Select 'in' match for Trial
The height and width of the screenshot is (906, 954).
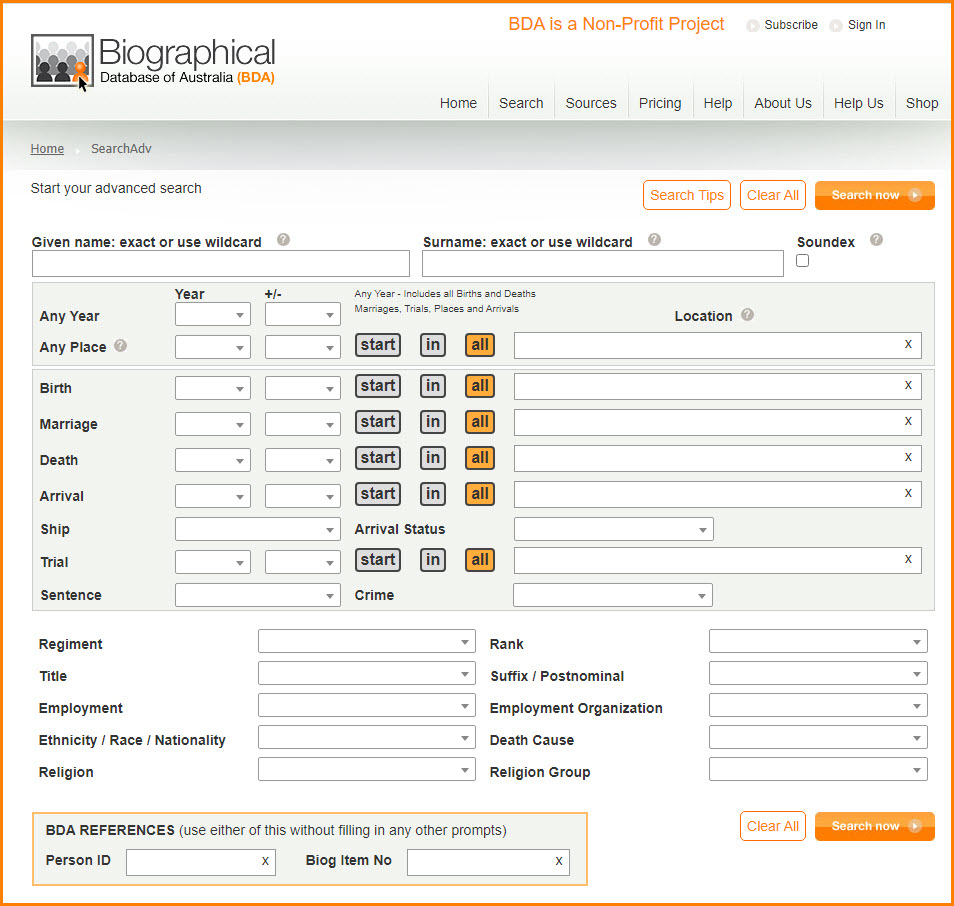point(433,560)
